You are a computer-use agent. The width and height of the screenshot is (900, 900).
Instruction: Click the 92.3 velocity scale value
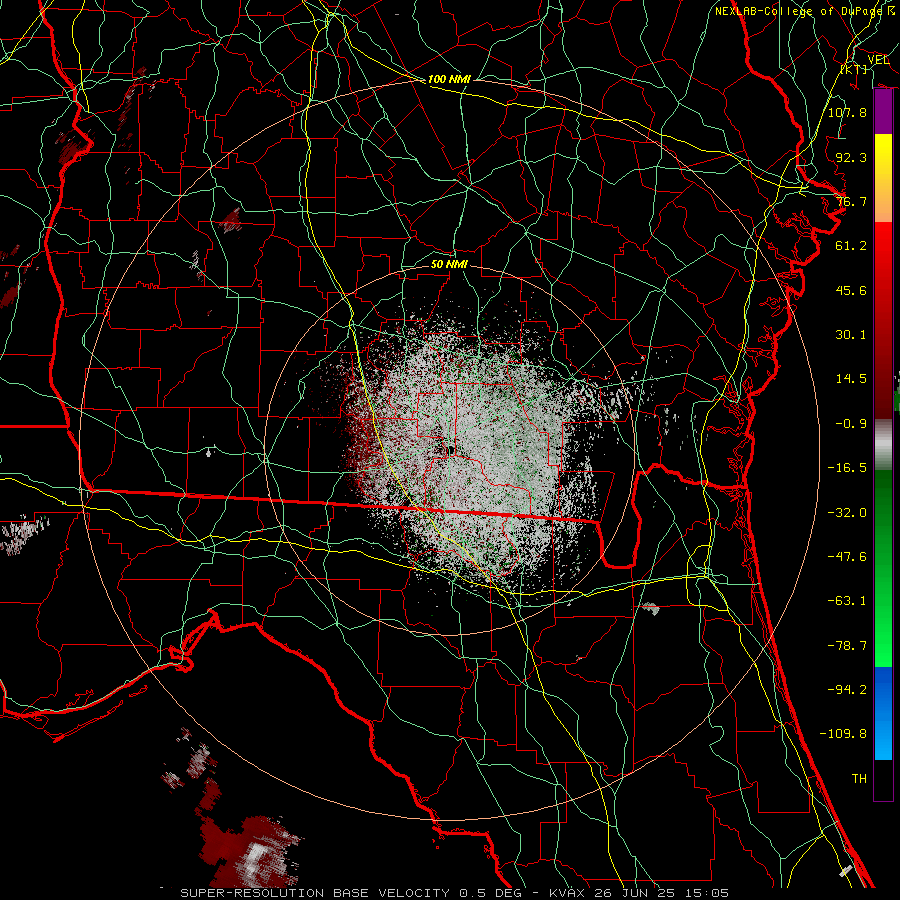tap(851, 157)
